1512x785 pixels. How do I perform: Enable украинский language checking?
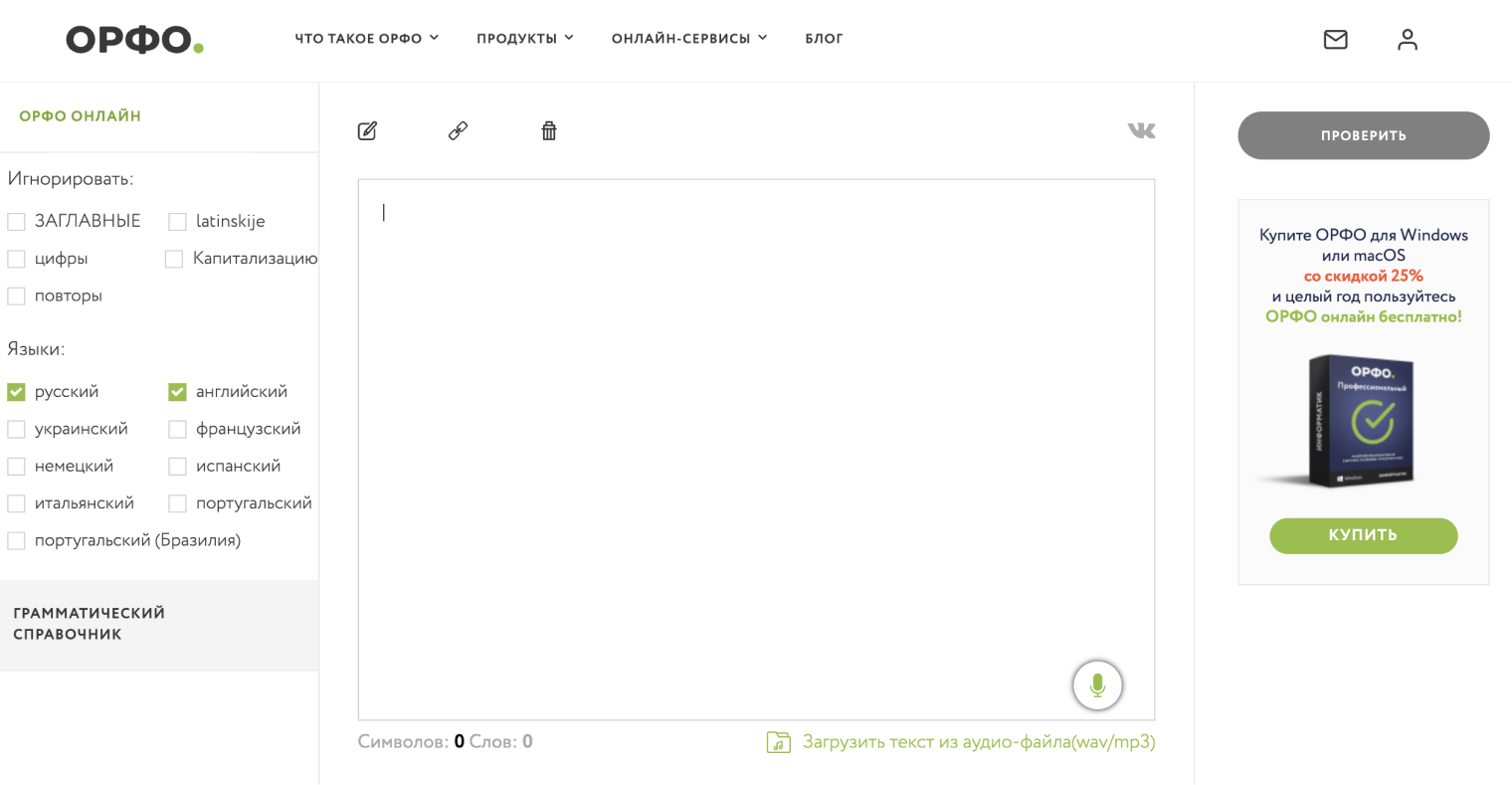pos(16,429)
